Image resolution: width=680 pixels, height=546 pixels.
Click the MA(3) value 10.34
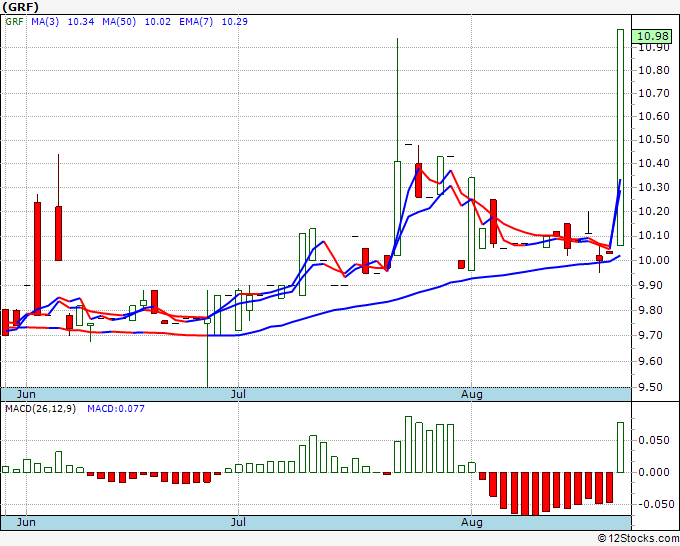[x=81, y=21]
